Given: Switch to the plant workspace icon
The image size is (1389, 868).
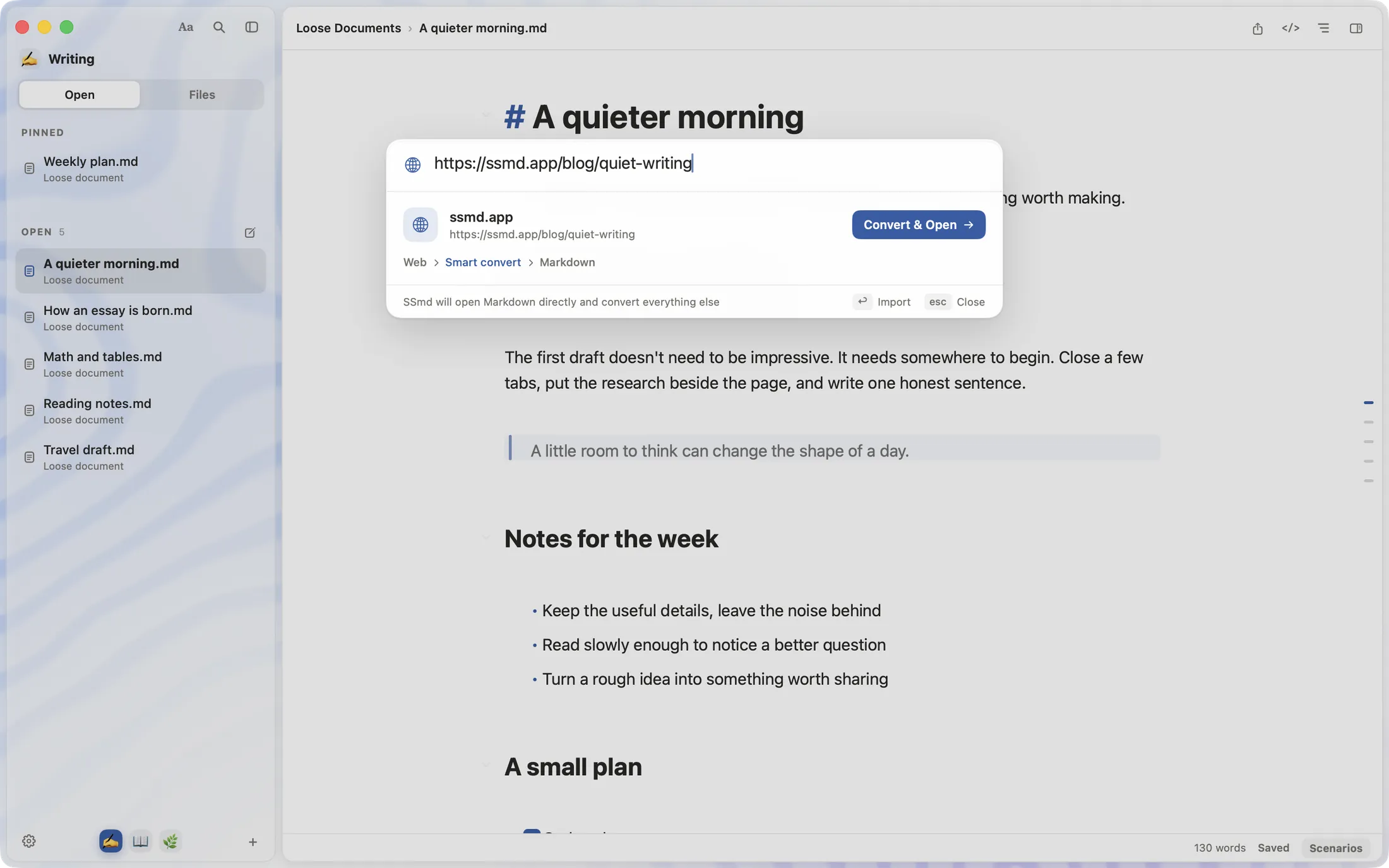Looking at the screenshot, I should pos(170,841).
